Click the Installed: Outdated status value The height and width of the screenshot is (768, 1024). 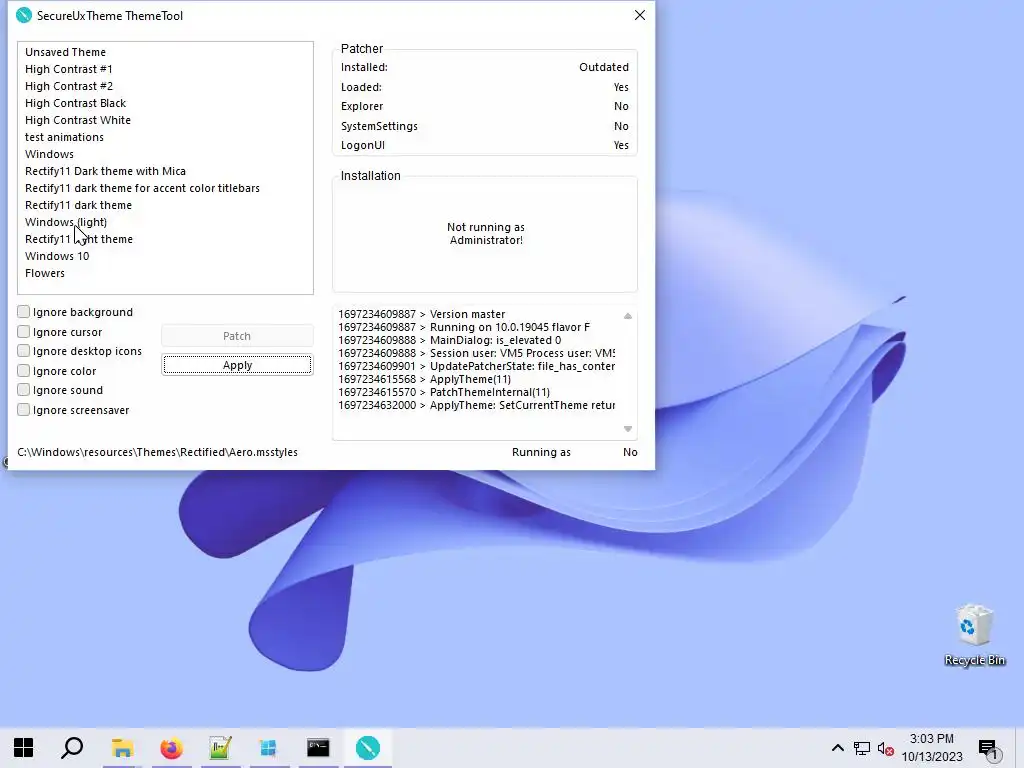[603, 67]
